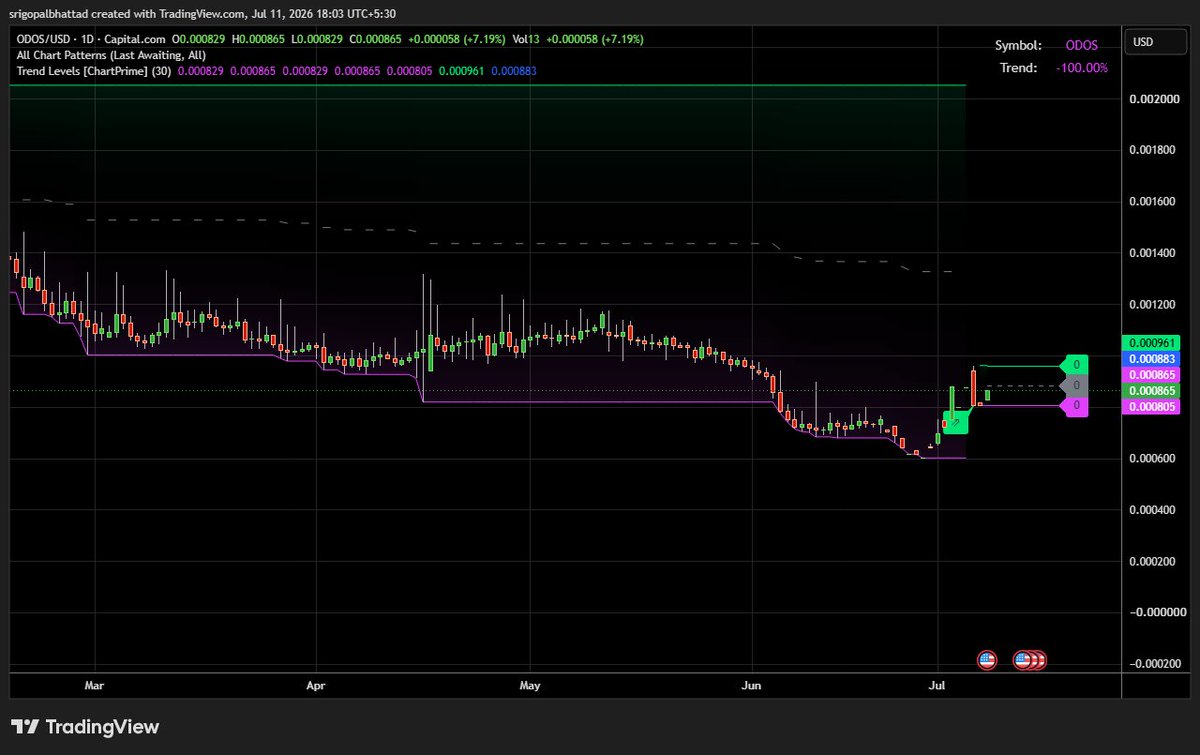Select the Trend Levels [ChartPrime] indicator legend
Viewport: 1200px width, 755px height.
(x=93, y=71)
